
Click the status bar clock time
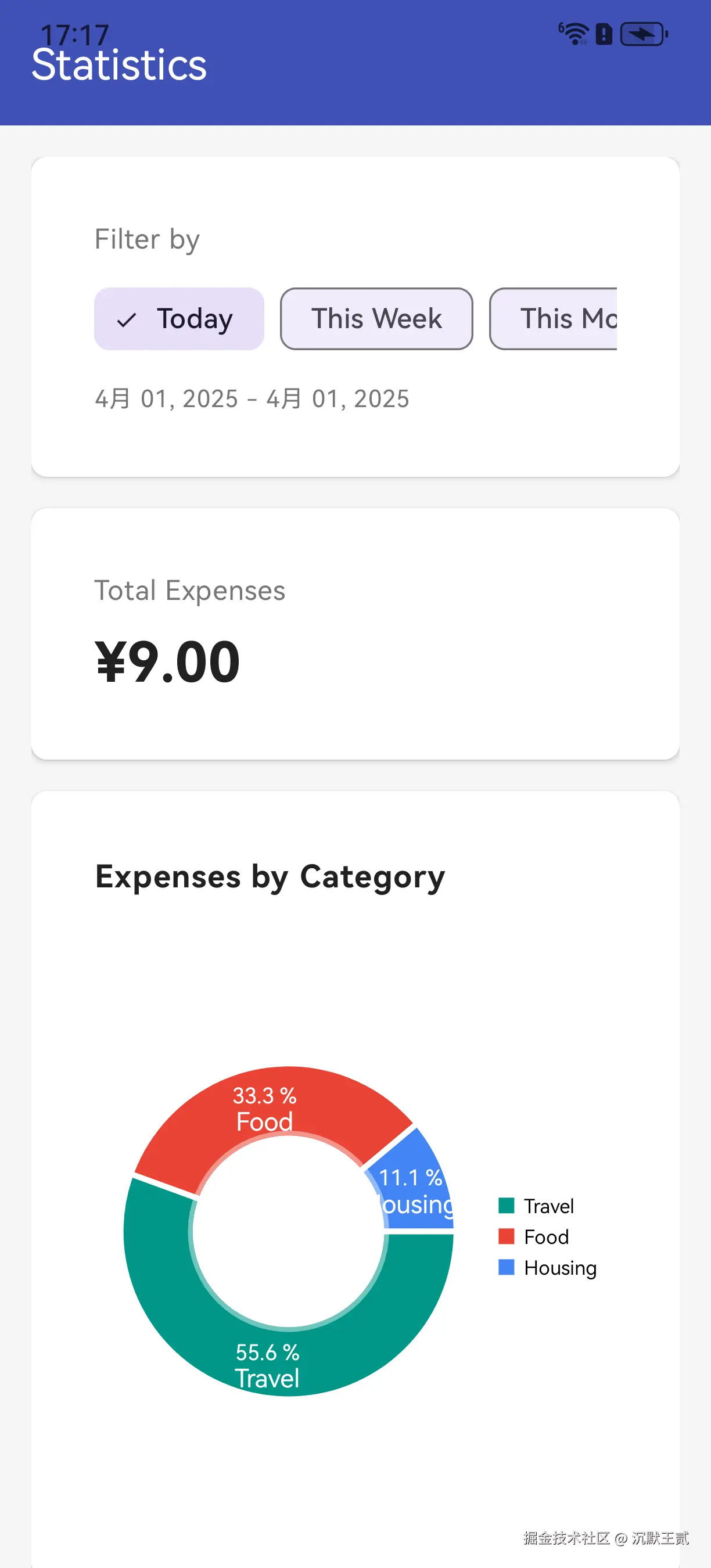tap(74, 34)
